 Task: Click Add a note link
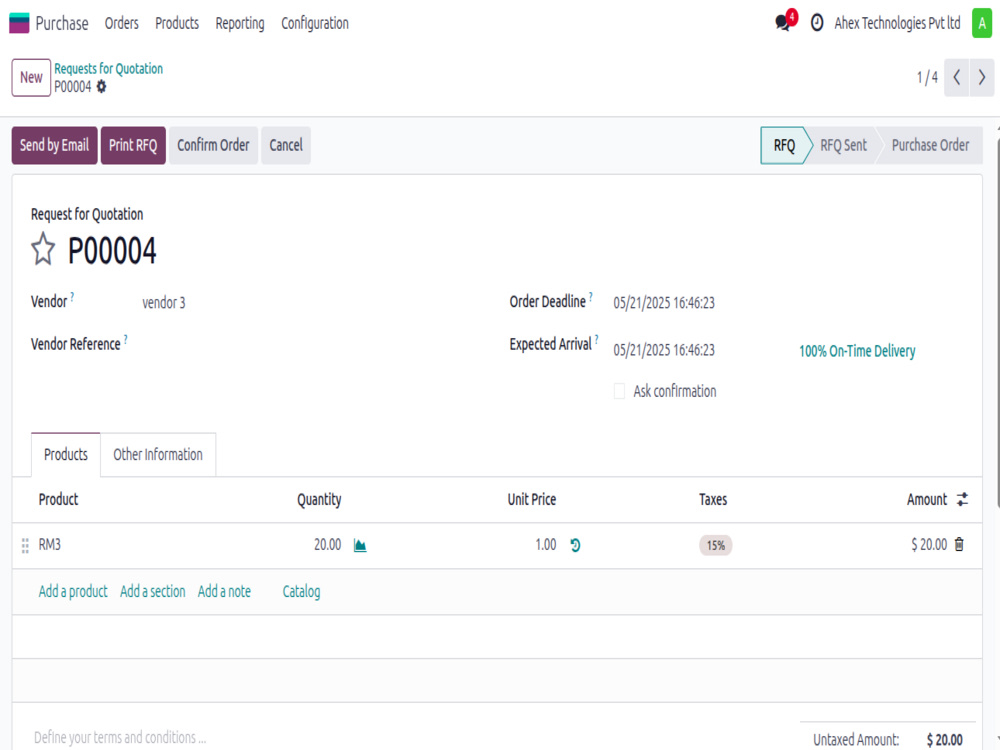click(x=224, y=592)
